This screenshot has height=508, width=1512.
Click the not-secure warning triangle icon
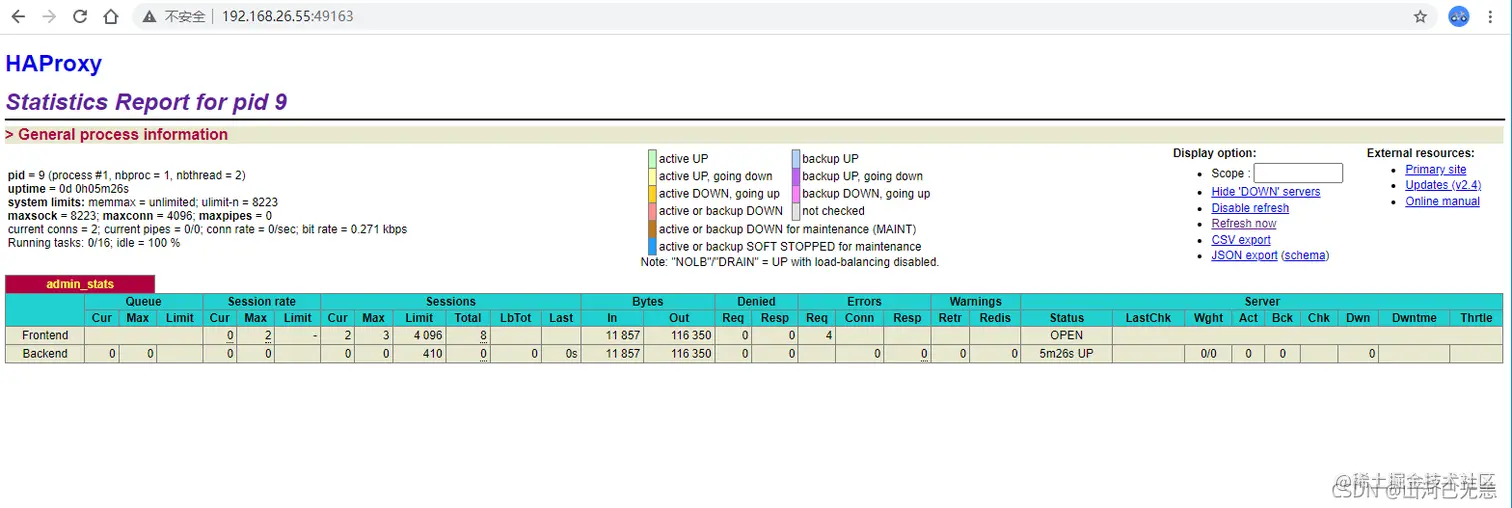150,17
